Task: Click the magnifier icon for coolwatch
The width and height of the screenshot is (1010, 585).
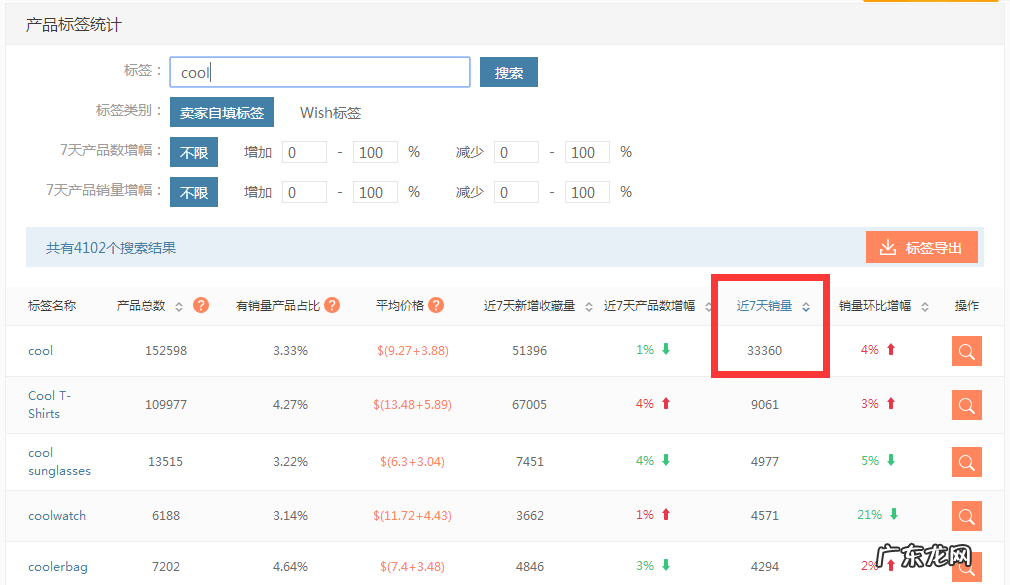Action: coord(965,516)
